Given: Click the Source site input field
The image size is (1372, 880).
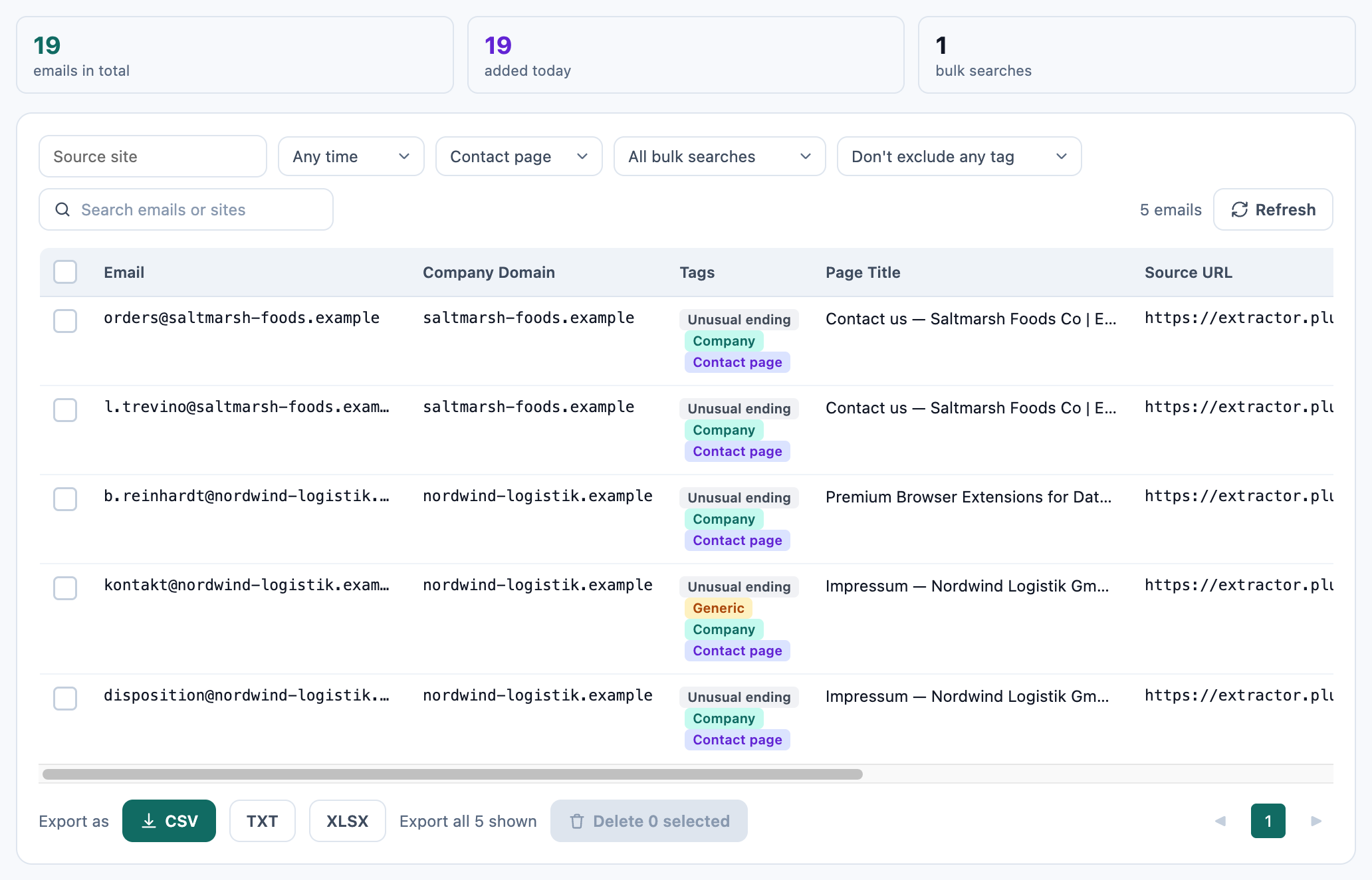Looking at the screenshot, I should pyautogui.click(x=153, y=156).
